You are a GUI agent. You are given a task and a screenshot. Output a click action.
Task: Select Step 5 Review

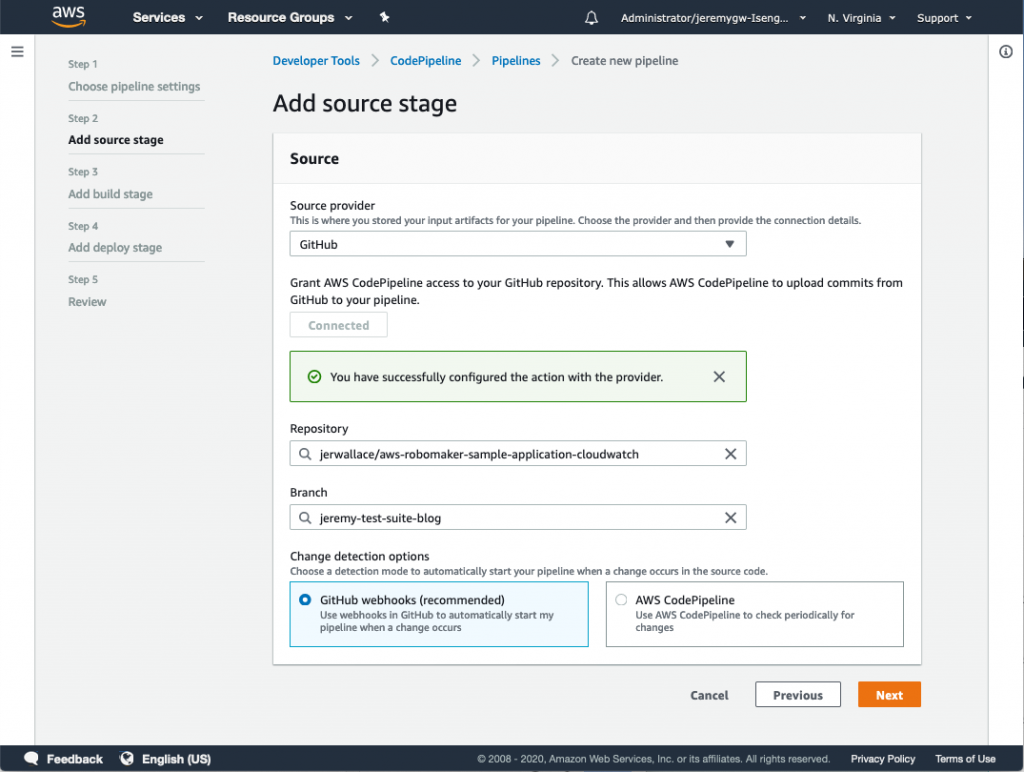[87, 302]
